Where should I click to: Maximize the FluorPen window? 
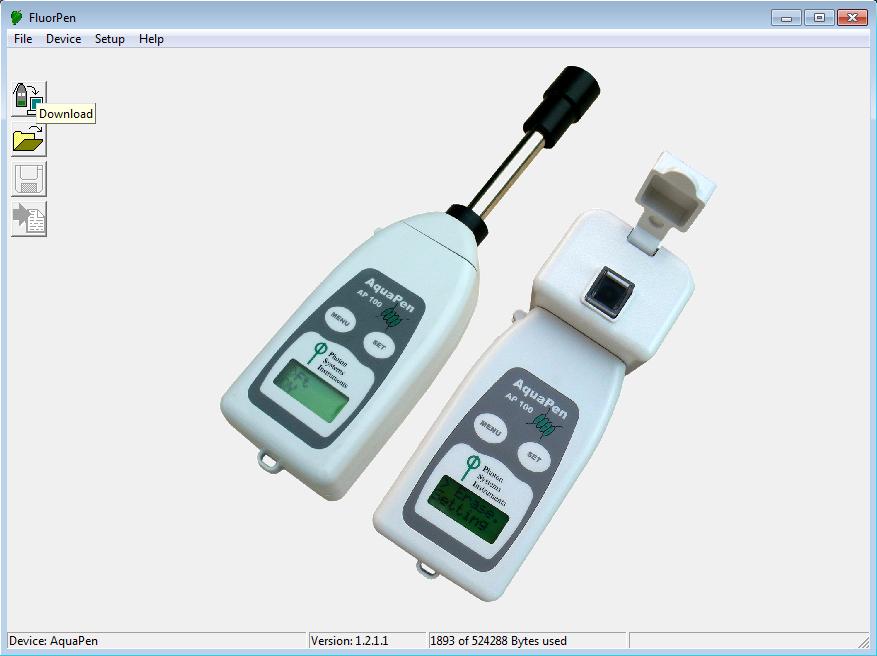click(x=819, y=18)
